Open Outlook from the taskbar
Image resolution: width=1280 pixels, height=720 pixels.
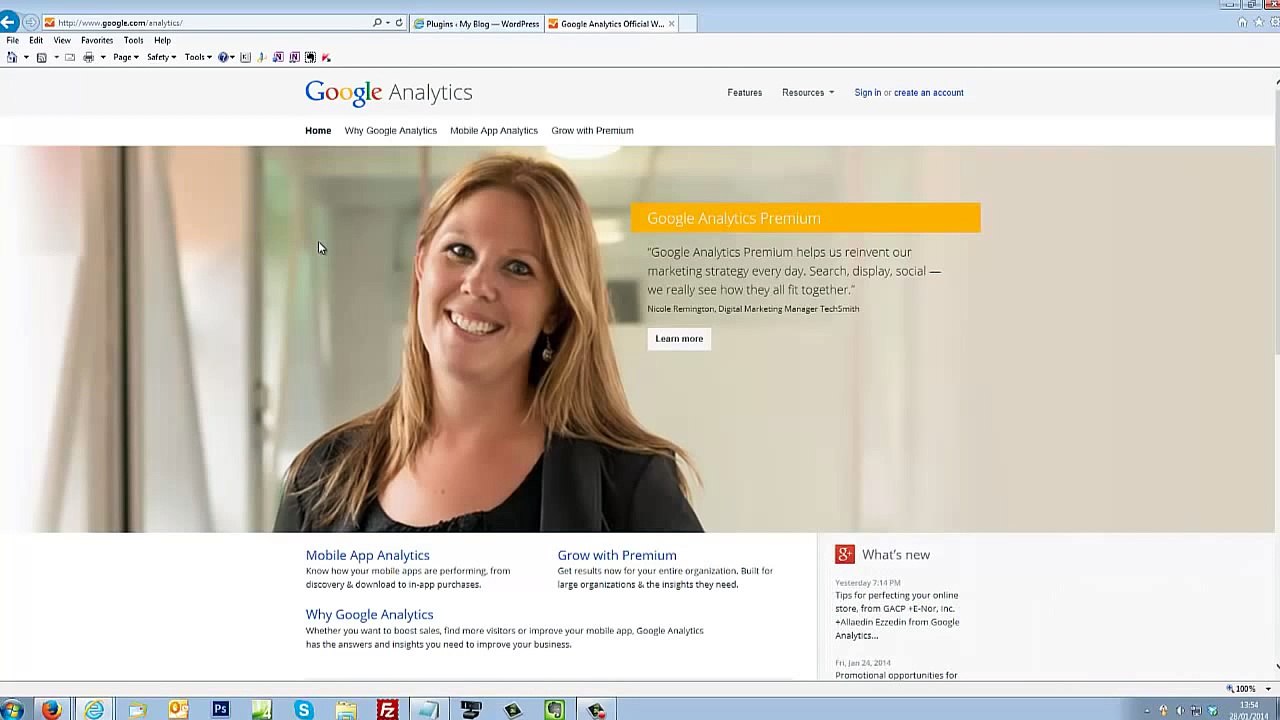click(x=178, y=710)
